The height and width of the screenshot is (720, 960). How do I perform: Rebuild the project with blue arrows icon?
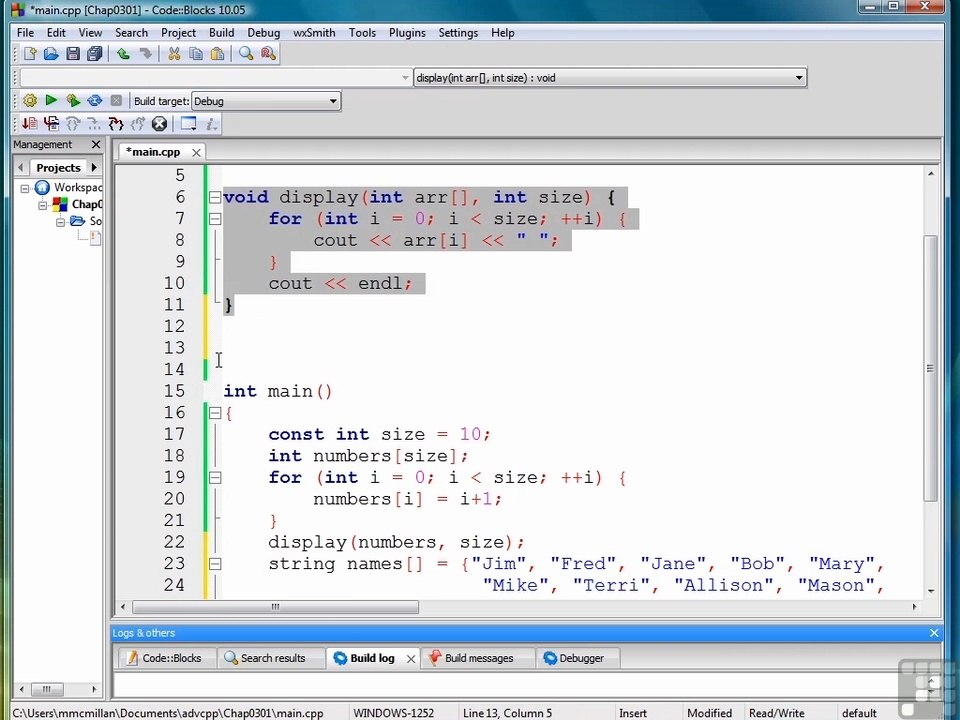[94, 100]
